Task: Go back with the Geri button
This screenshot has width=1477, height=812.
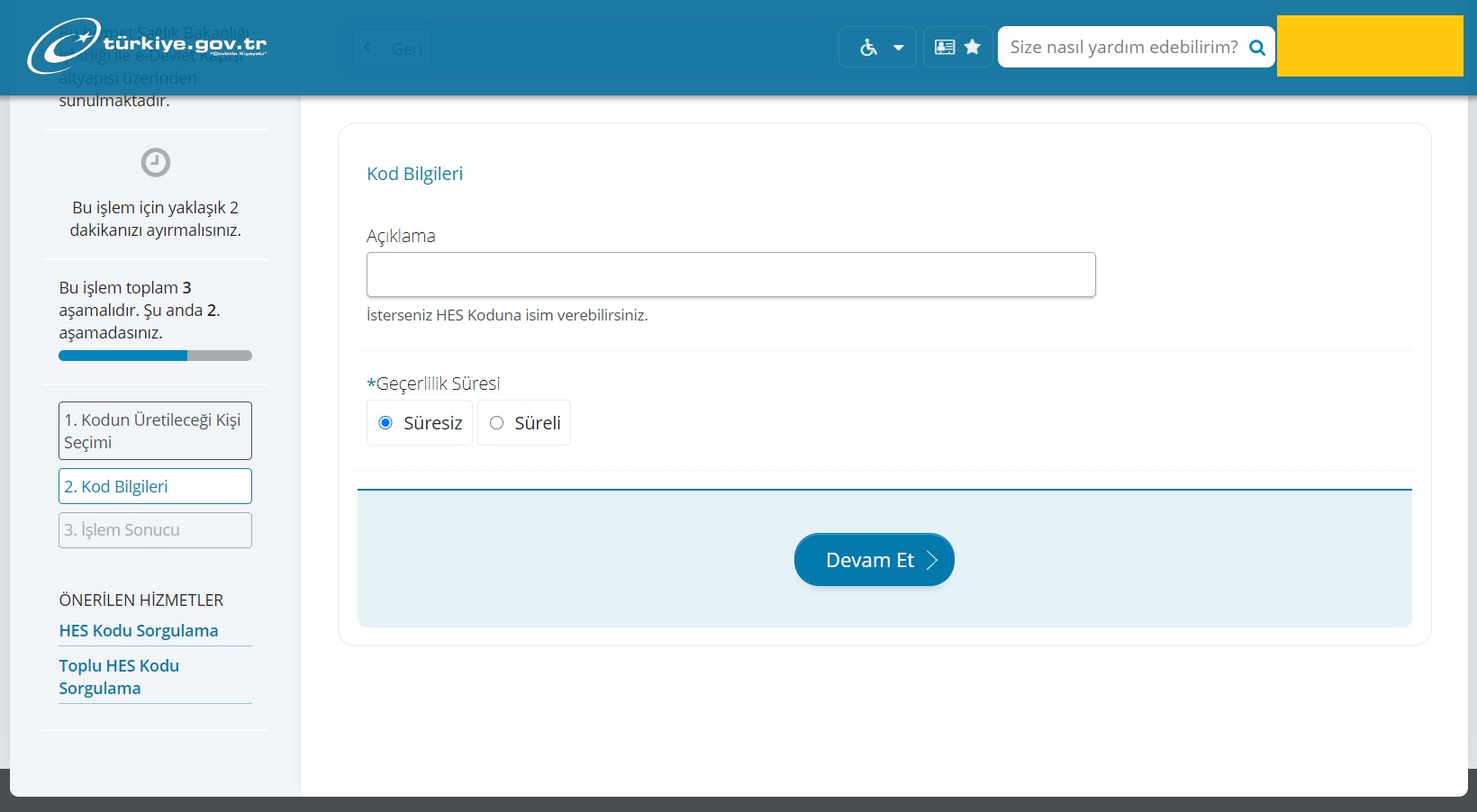Action: (x=392, y=49)
